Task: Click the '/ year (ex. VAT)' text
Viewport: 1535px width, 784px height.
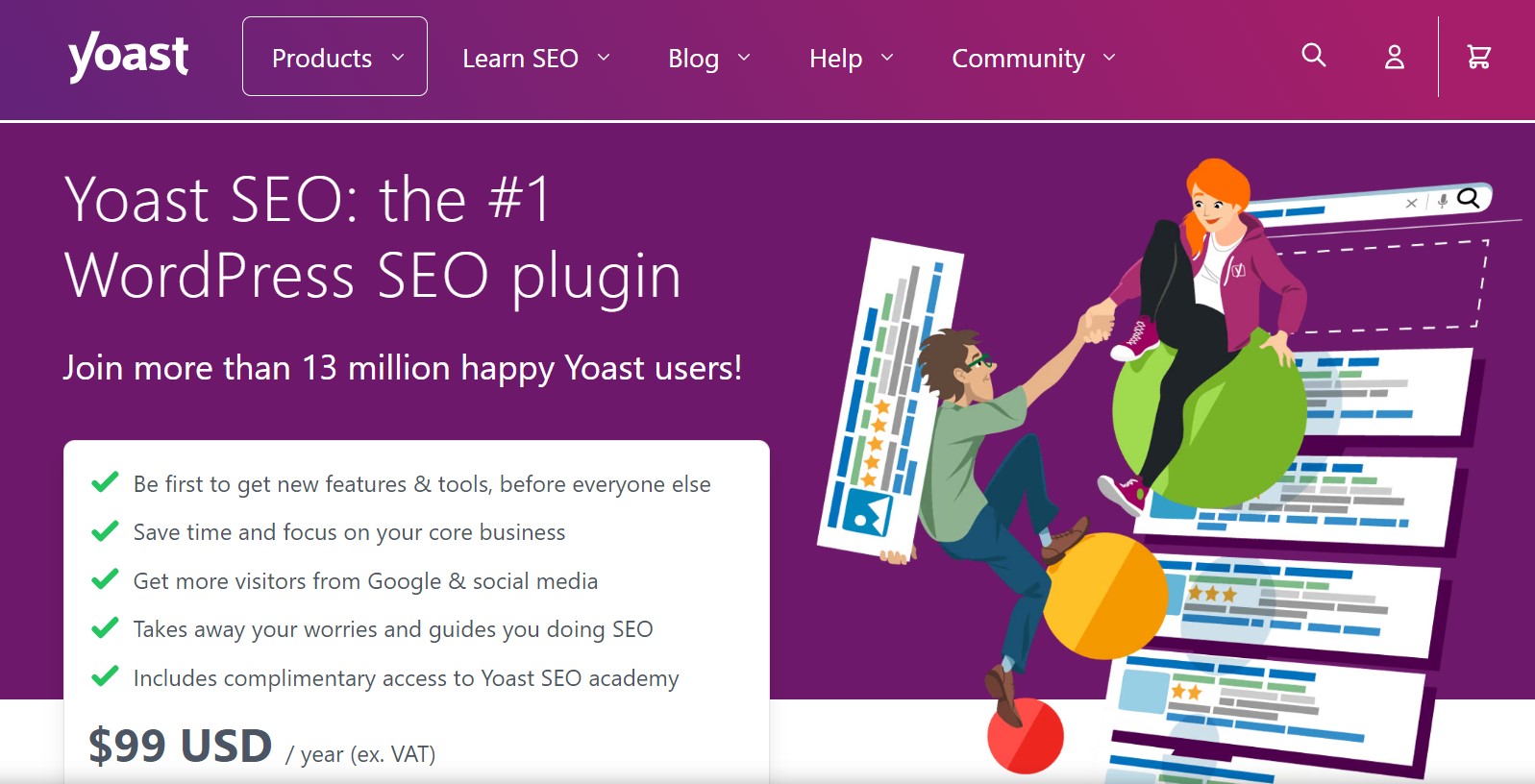Action: tap(360, 754)
